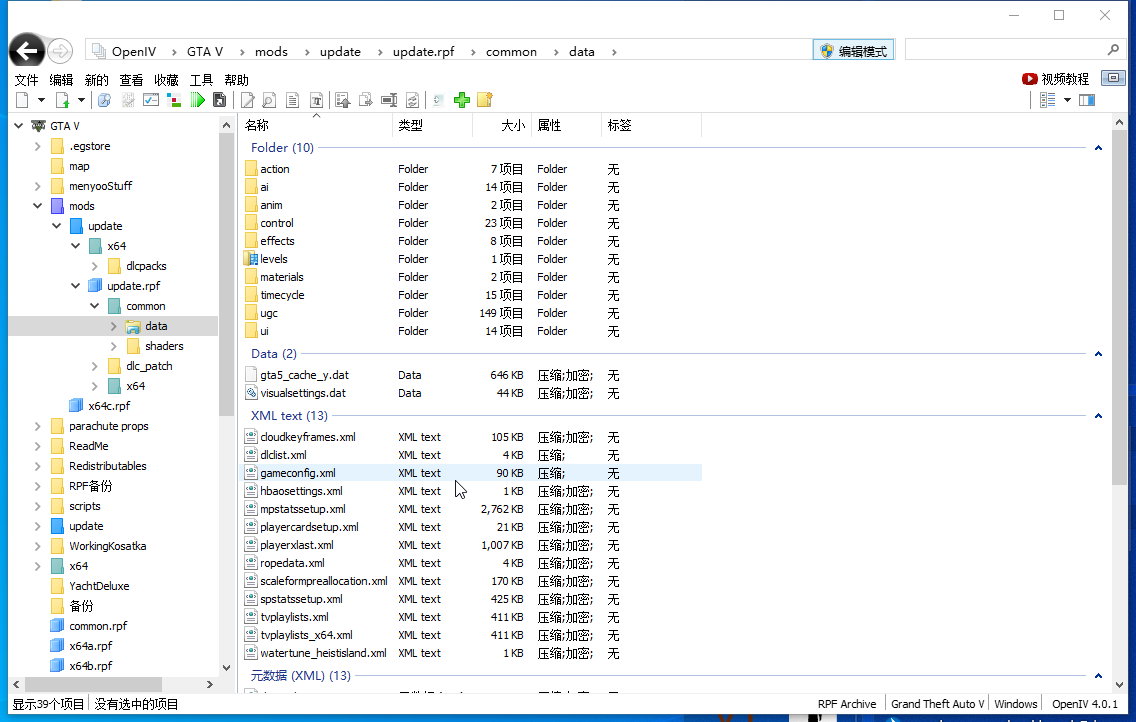The width and height of the screenshot is (1136, 722).
Task: Open the timecycle folder
Action: click(282, 295)
